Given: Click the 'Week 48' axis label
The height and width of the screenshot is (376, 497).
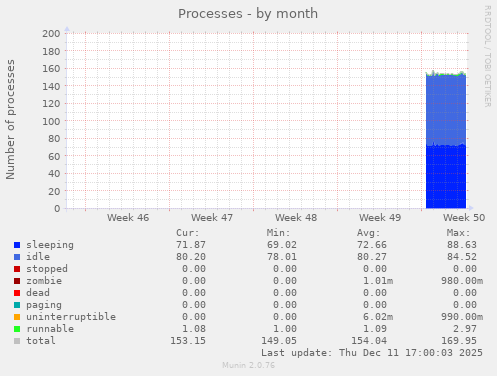Looking at the screenshot, I should [x=296, y=218].
